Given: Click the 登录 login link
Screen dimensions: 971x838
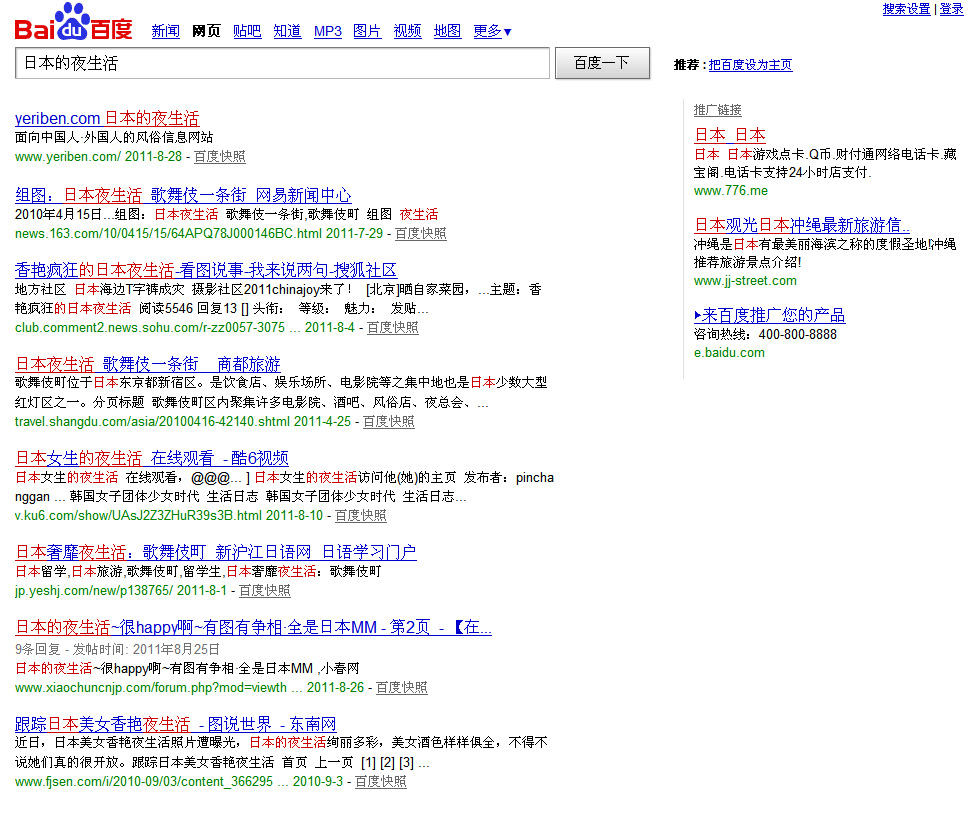Looking at the screenshot, I should 951,9.
